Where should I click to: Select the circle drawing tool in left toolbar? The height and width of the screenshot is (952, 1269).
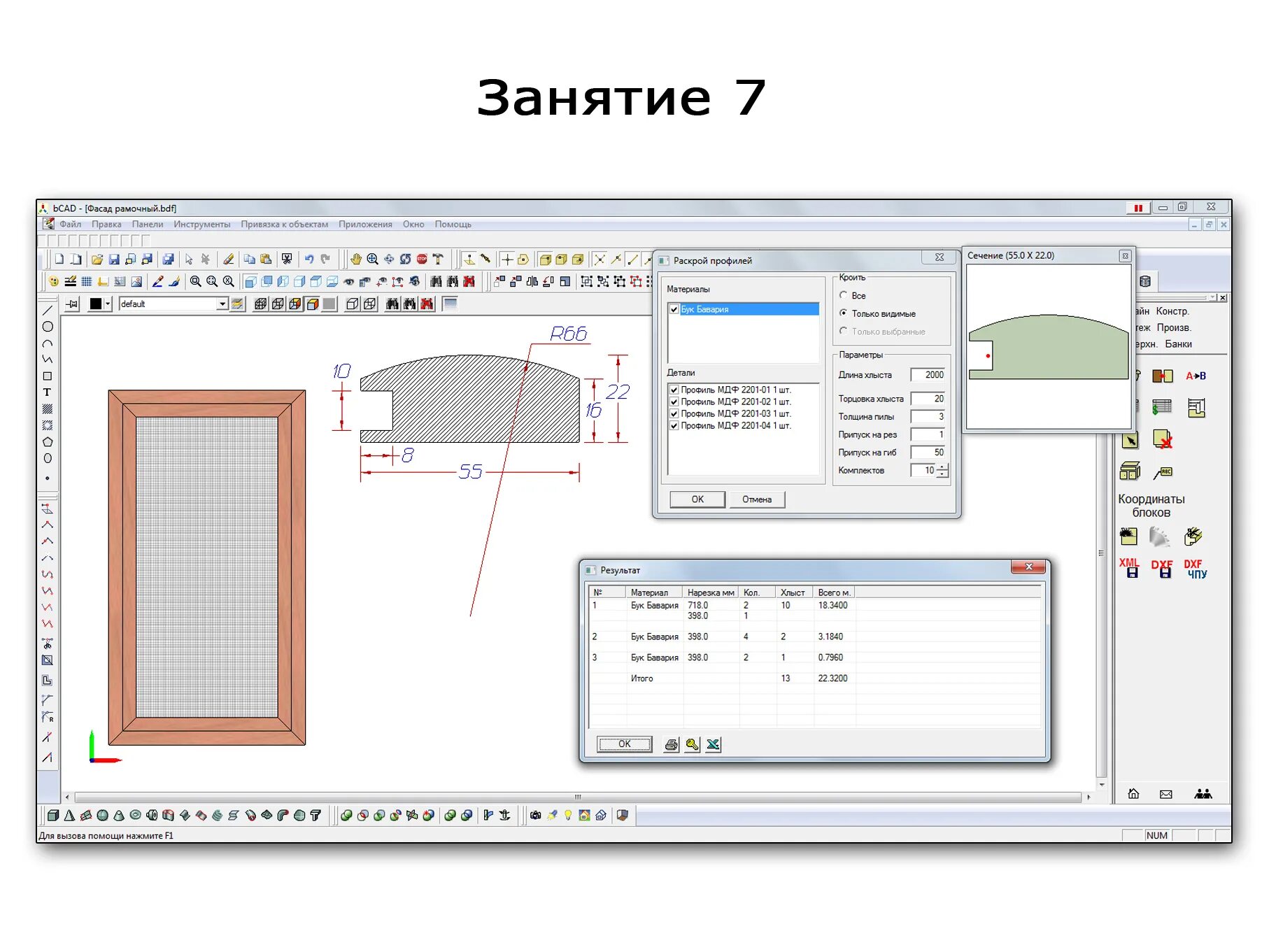(48, 327)
